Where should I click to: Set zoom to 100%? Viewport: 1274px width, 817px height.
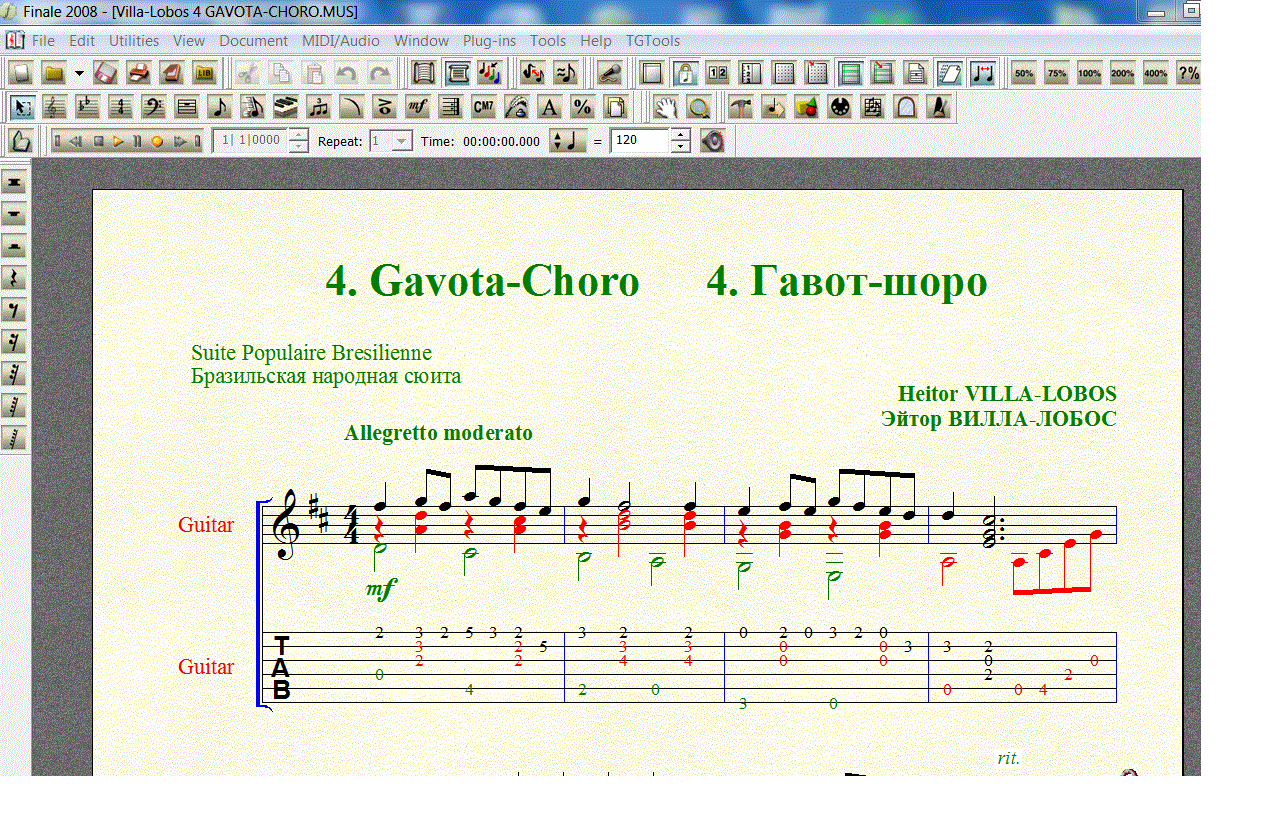click(x=1090, y=73)
